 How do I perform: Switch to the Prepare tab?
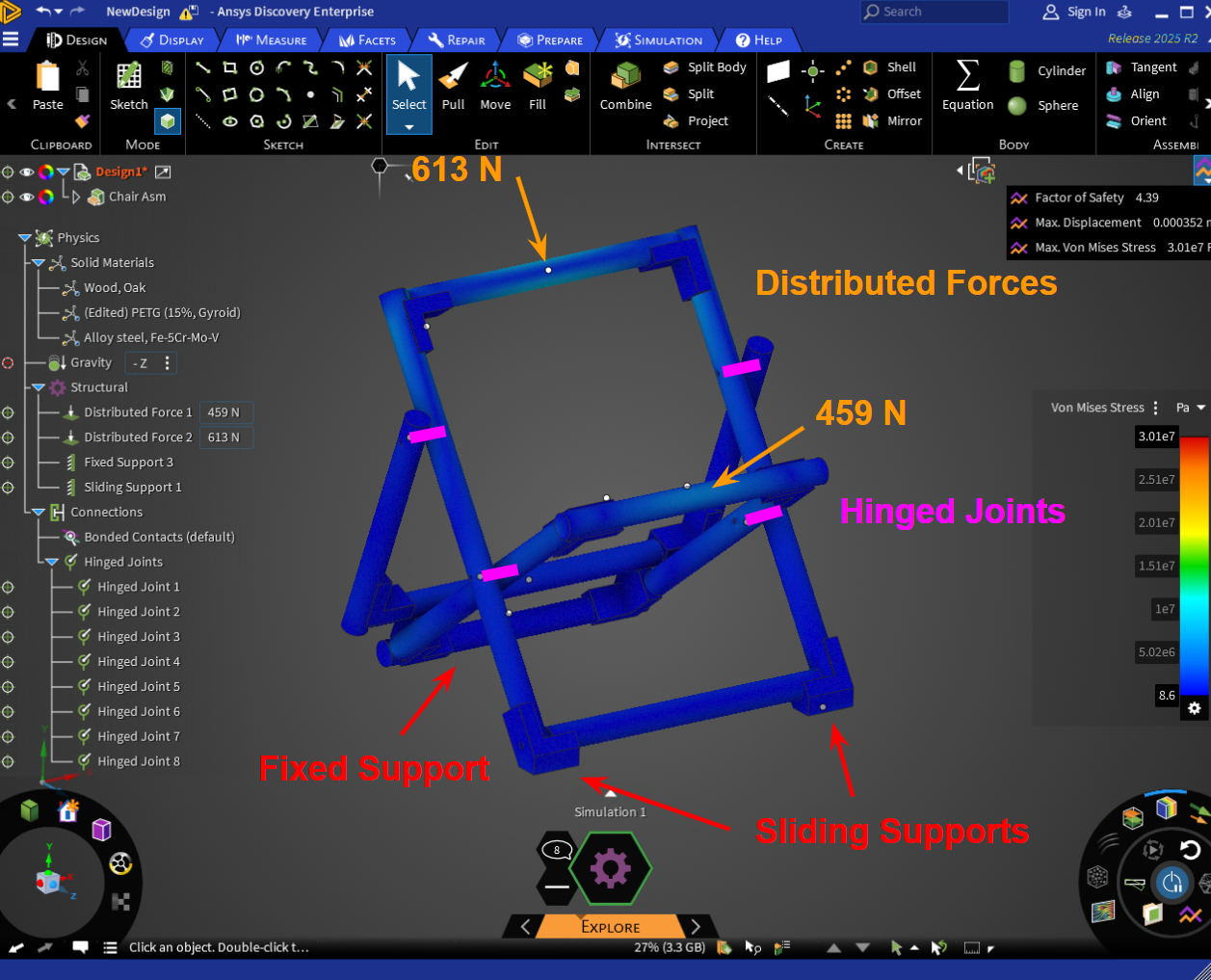click(550, 40)
